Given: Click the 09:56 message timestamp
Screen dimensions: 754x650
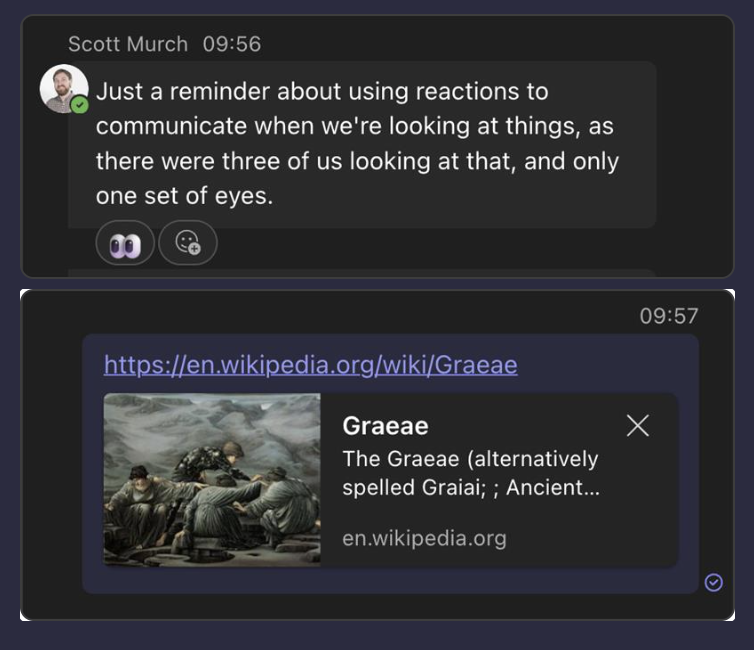Looking at the screenshot, I should coord(231,44).
